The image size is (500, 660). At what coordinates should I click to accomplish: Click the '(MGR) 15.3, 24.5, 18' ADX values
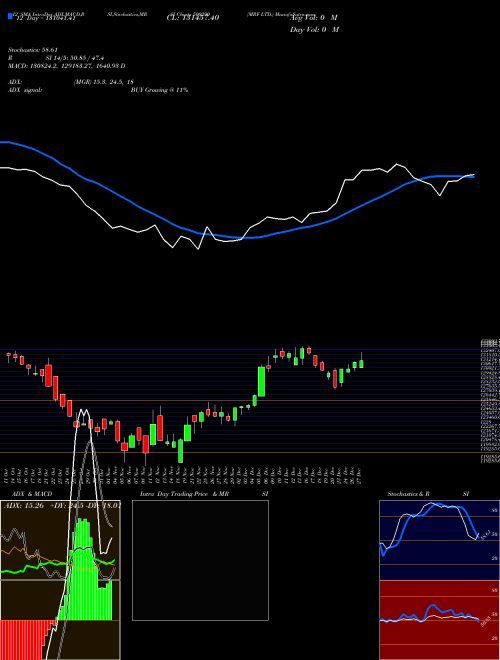click(x=104, y=82)
